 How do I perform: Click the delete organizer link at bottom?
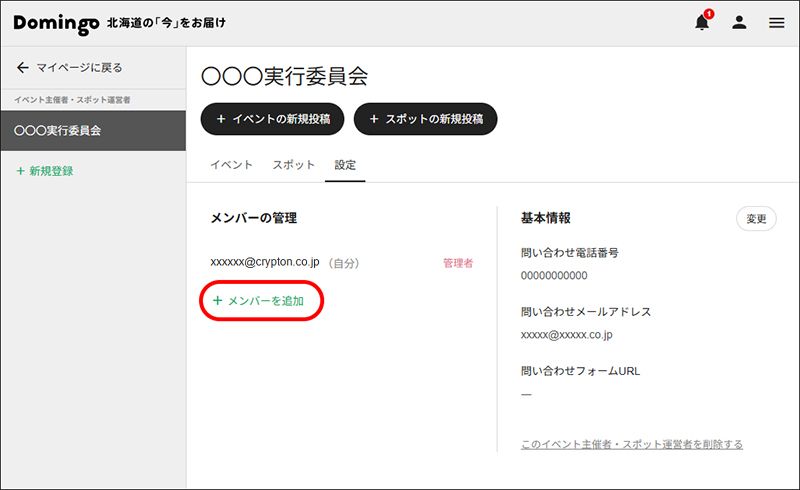tap(632, 444)
